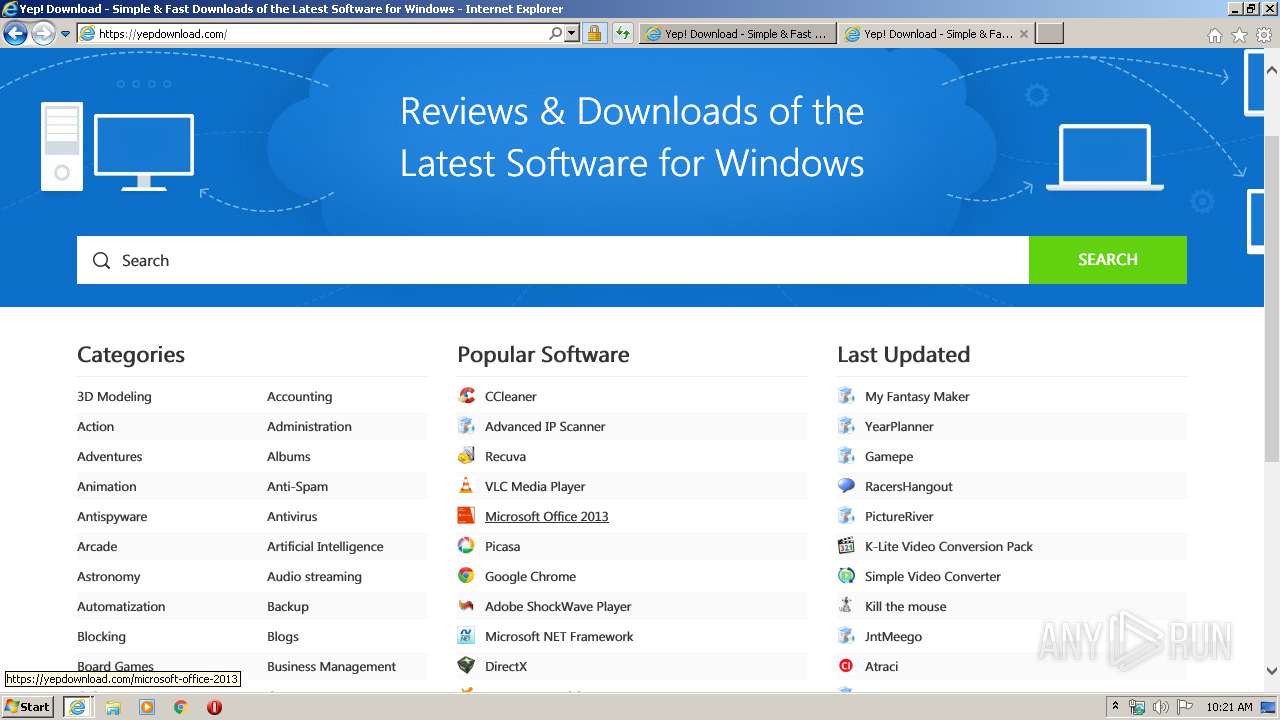Click the Kill the mouse icon
Viewport: 1280px width, 720px height.
click(x=846, y=606)
